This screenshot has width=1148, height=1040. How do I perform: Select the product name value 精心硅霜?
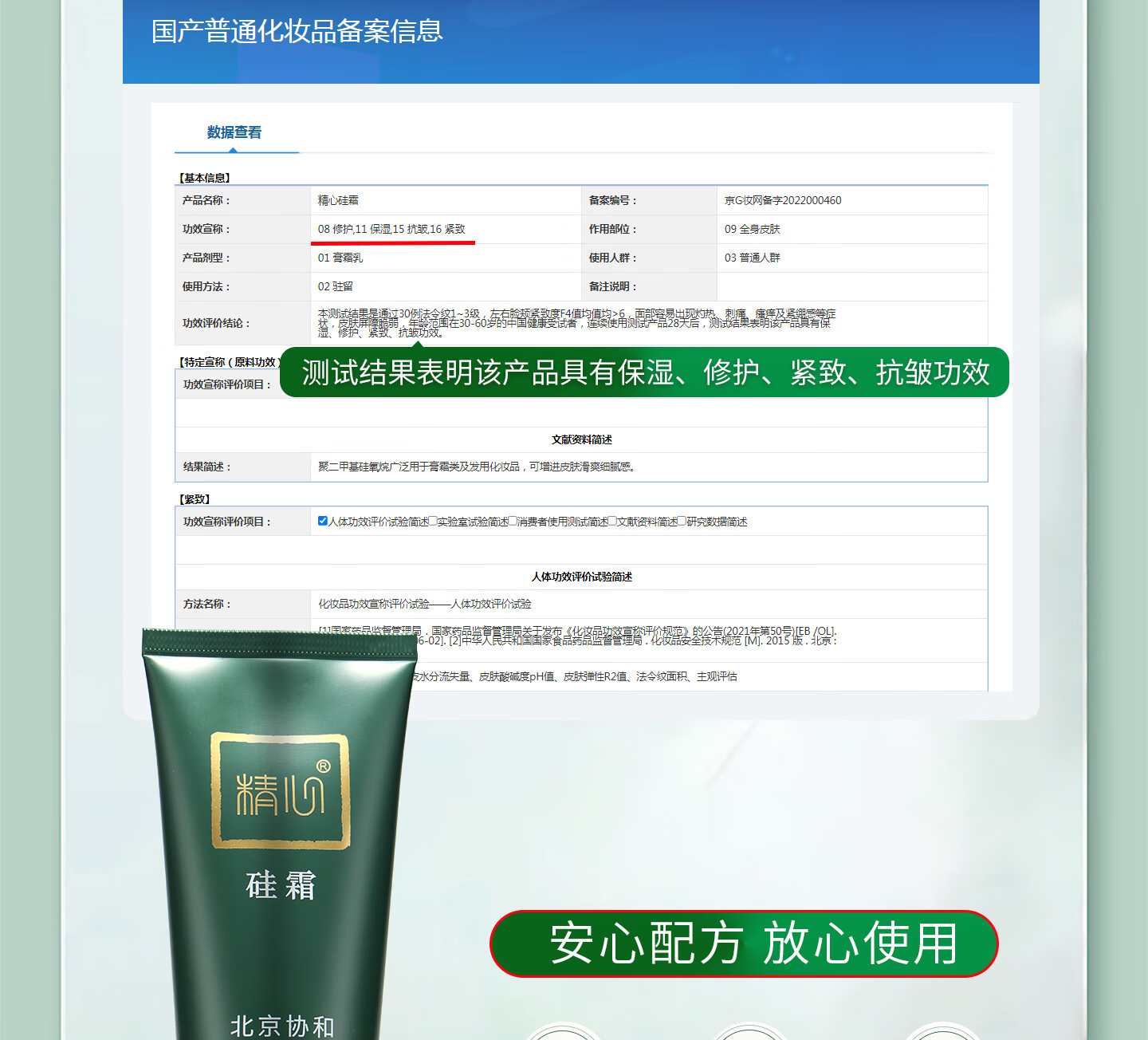pos(338,200)
